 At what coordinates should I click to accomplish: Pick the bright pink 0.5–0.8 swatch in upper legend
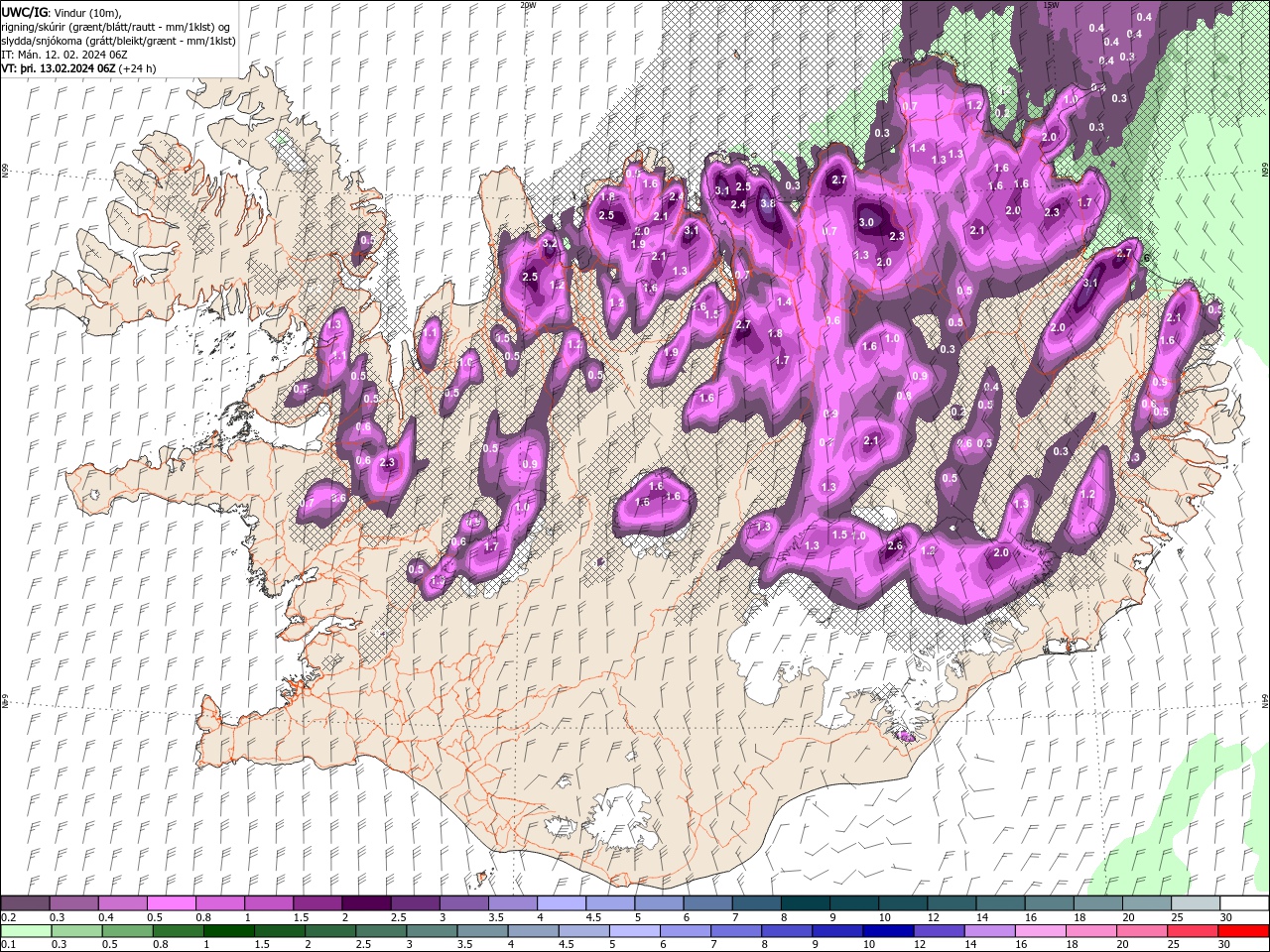[x=171, y=903]
